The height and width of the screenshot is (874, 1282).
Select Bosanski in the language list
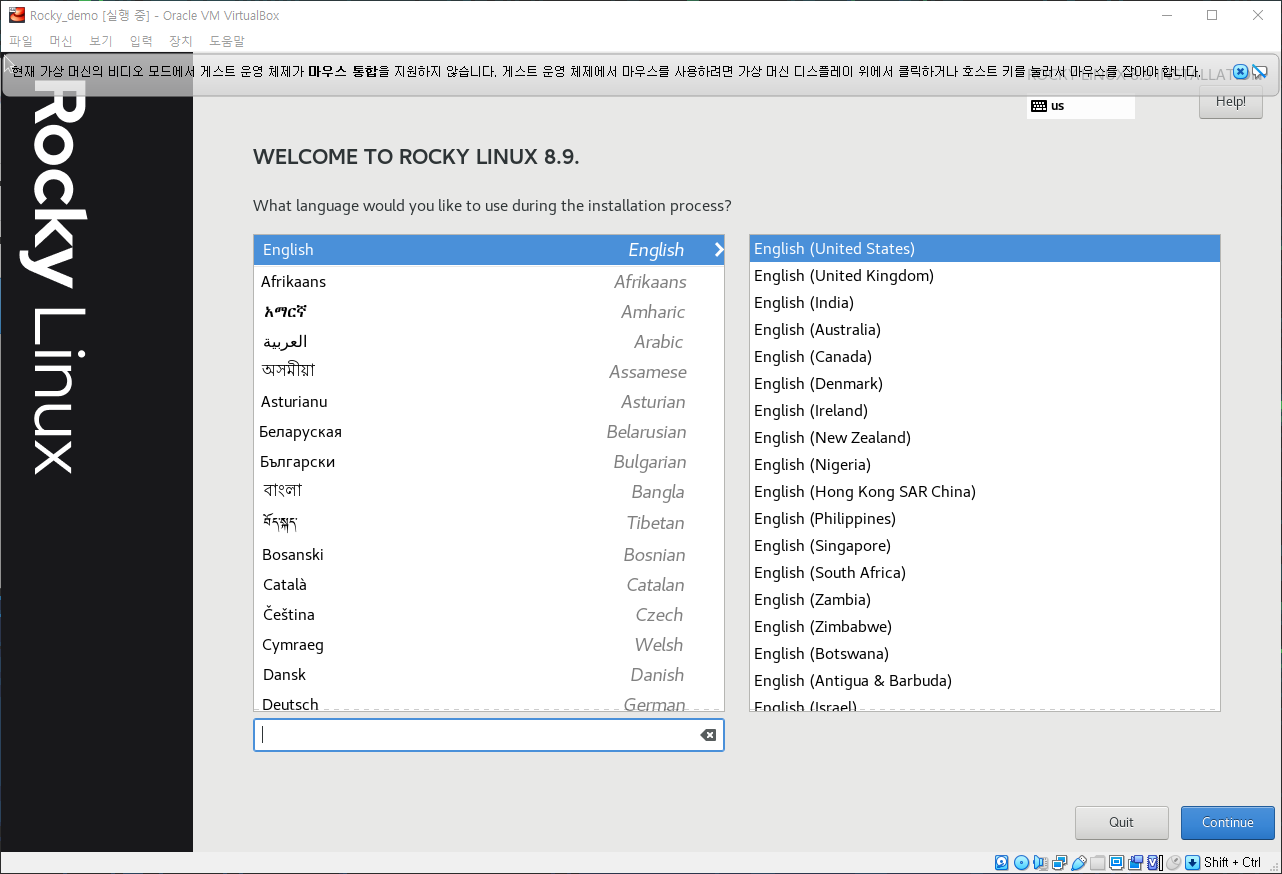tap(489, 555)
